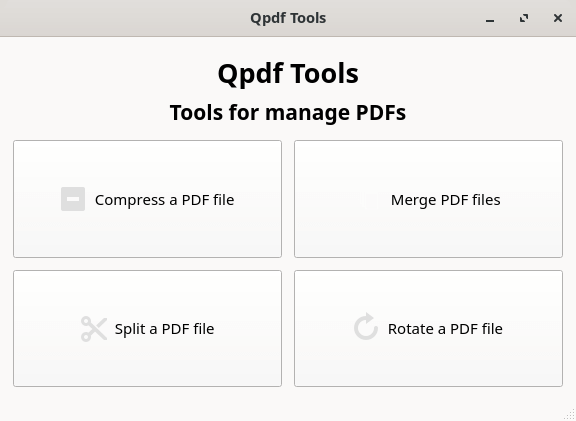The image size is (576, 421).
Task: Close the Qpdf Tools window
Action: click(558, 18)
